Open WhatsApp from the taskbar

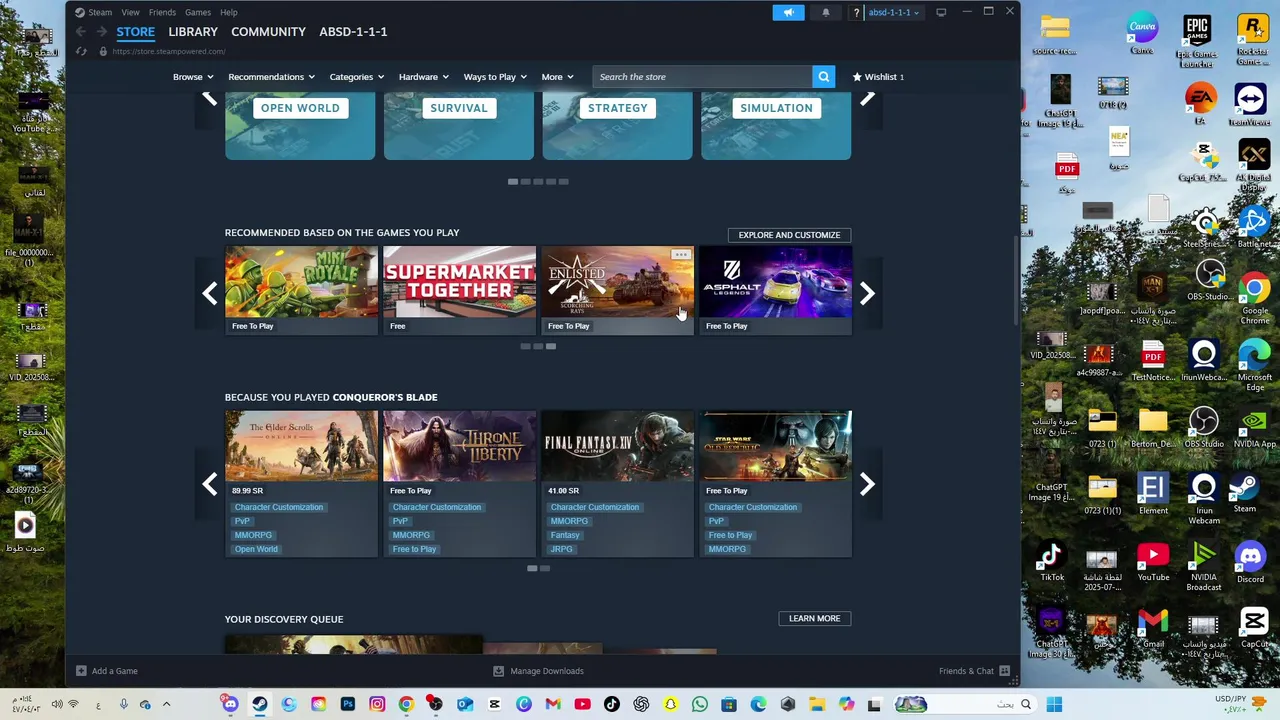click(699, 704)
